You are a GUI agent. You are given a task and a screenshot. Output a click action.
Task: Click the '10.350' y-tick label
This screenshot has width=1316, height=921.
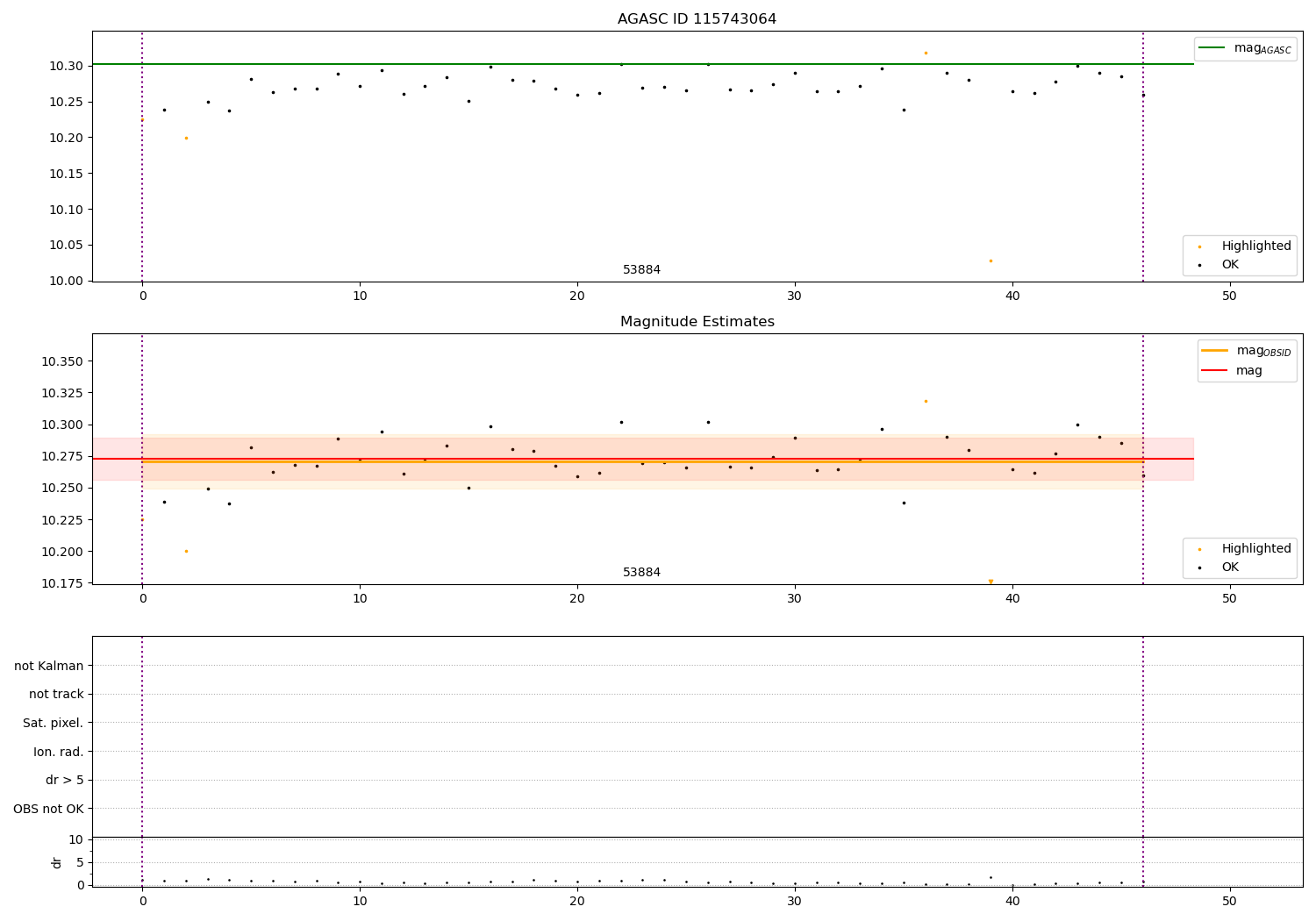(x=63, y=362)
